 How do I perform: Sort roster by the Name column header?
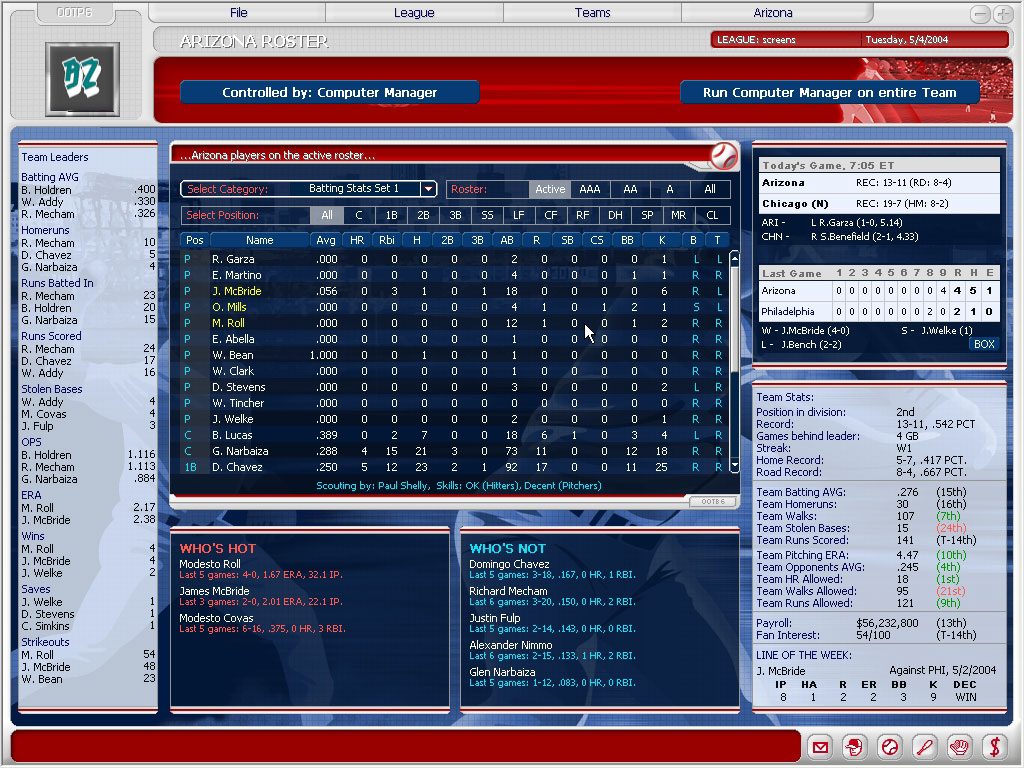[x=259, y=240]
